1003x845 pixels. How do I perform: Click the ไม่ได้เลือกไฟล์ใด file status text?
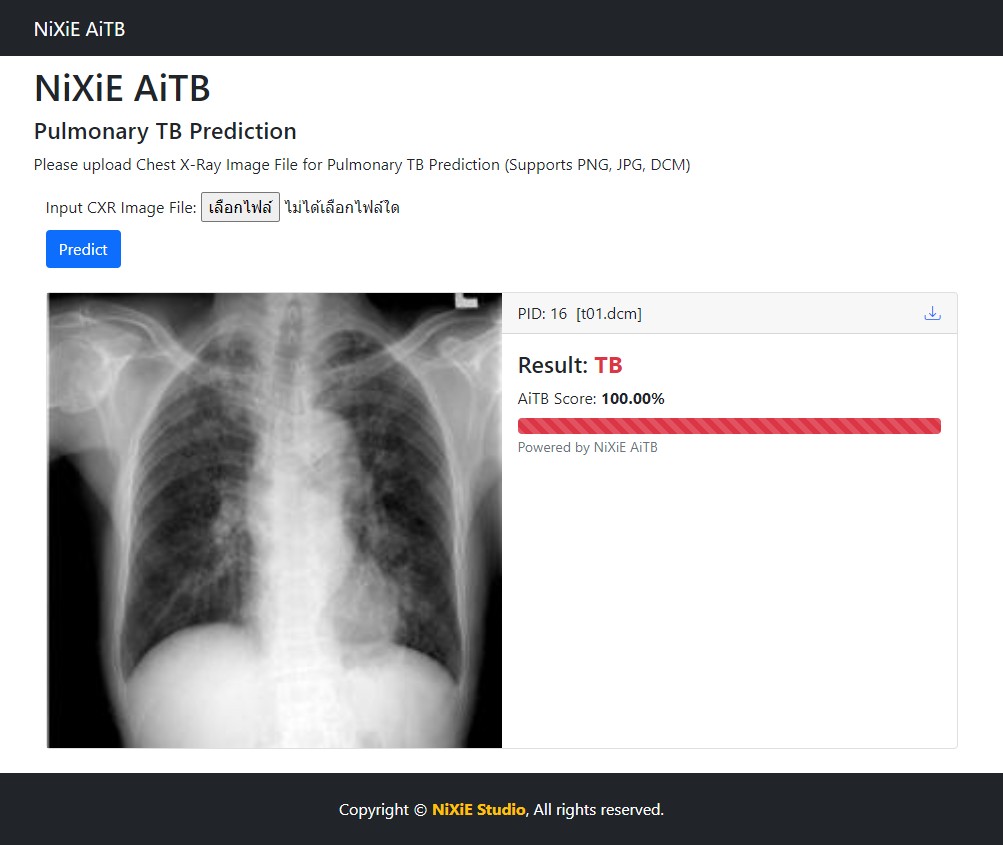(342, 208)
